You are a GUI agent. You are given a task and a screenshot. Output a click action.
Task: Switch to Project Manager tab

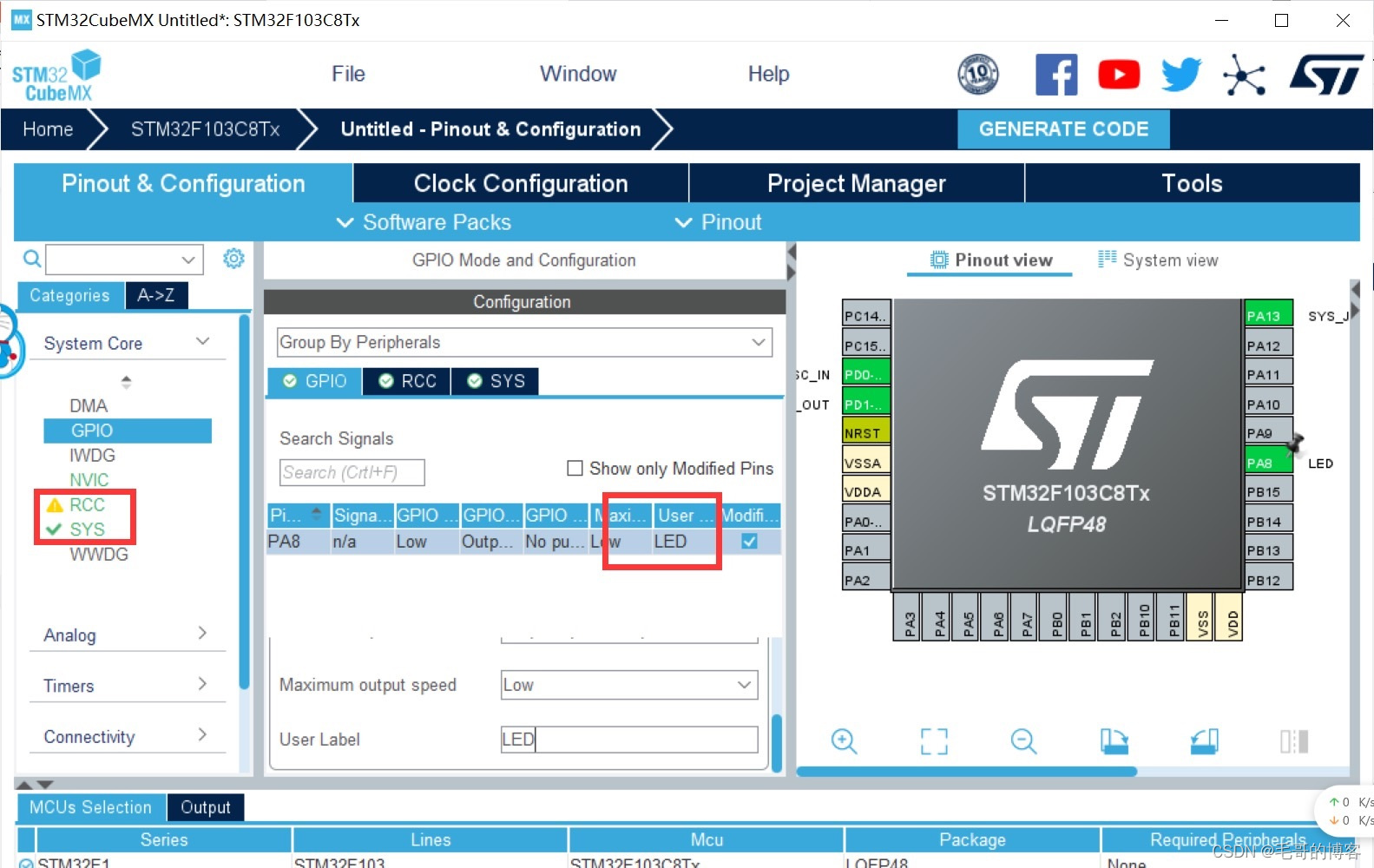pos(856,183)
